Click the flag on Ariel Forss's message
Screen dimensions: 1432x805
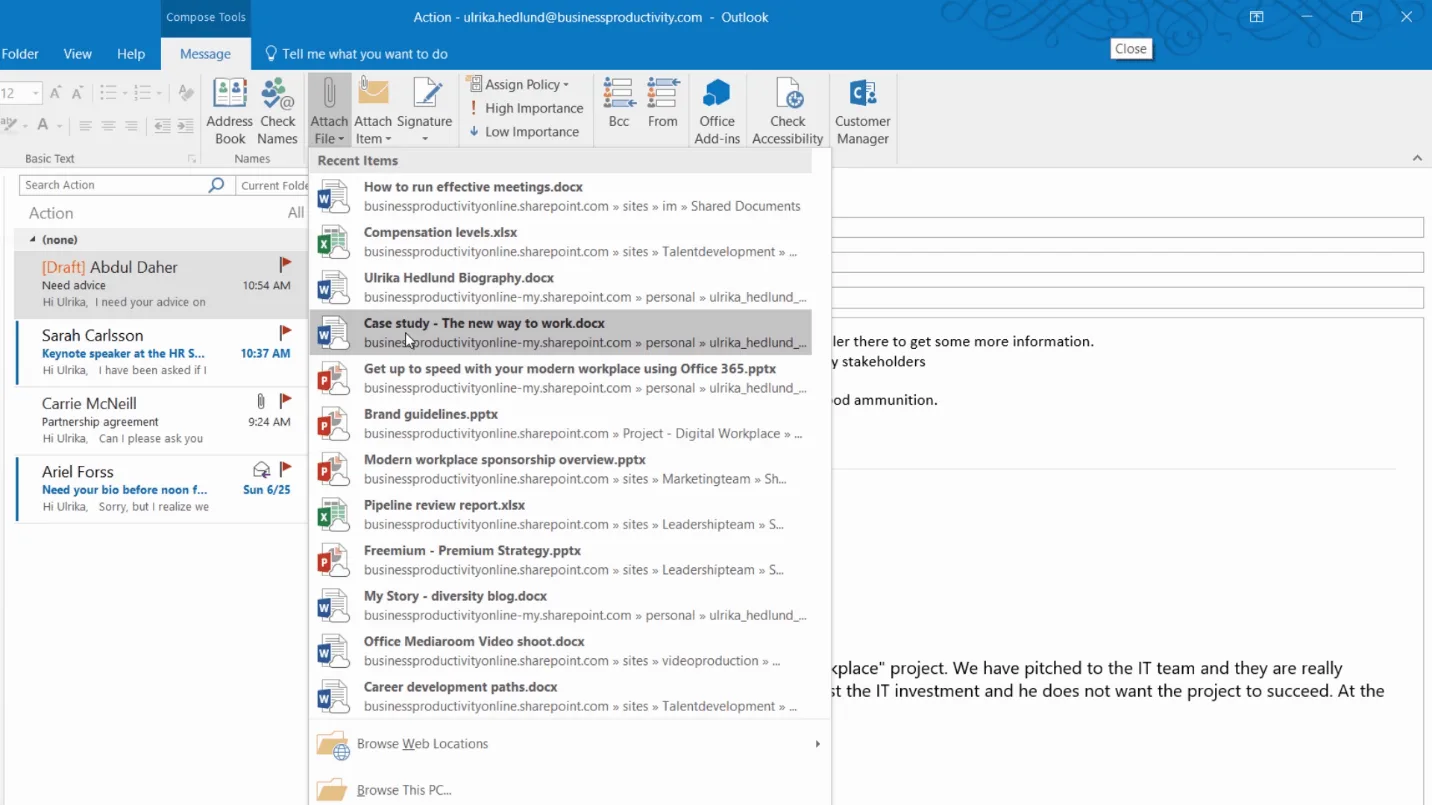tap(285, 469)
